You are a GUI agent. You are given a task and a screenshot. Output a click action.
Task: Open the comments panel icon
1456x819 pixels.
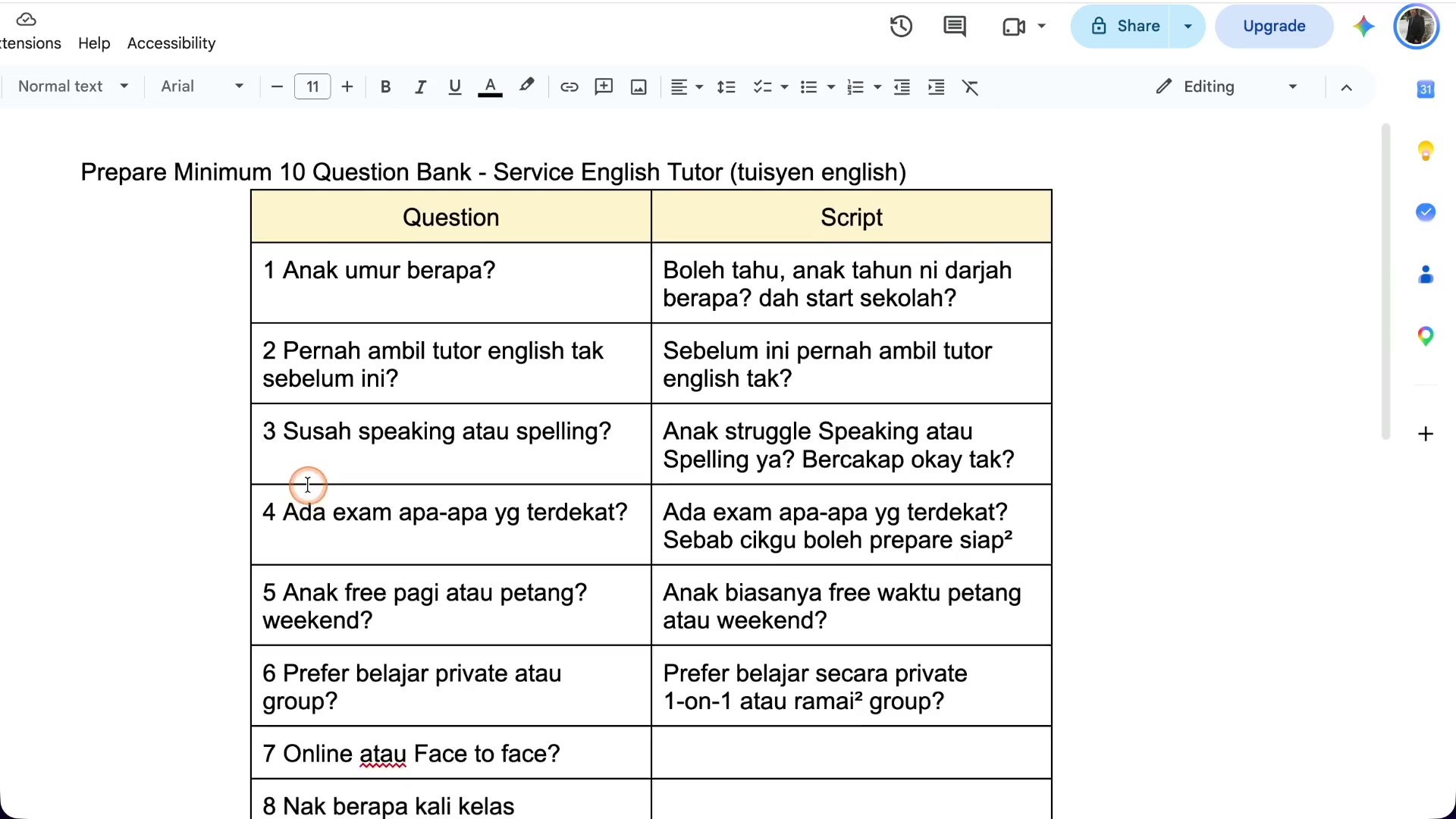tap(955, 27)
